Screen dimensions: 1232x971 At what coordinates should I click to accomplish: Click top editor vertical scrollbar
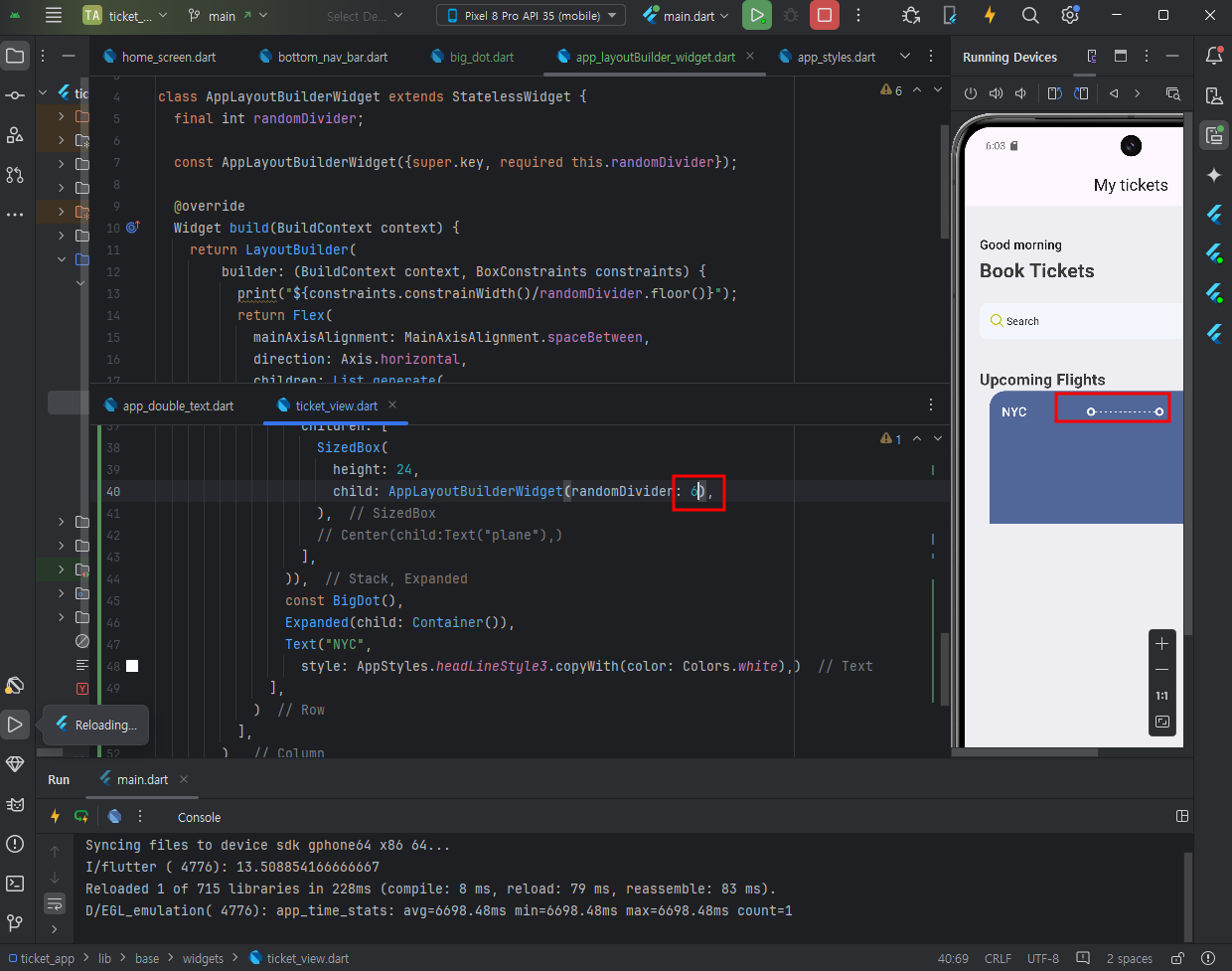[944, 182]
